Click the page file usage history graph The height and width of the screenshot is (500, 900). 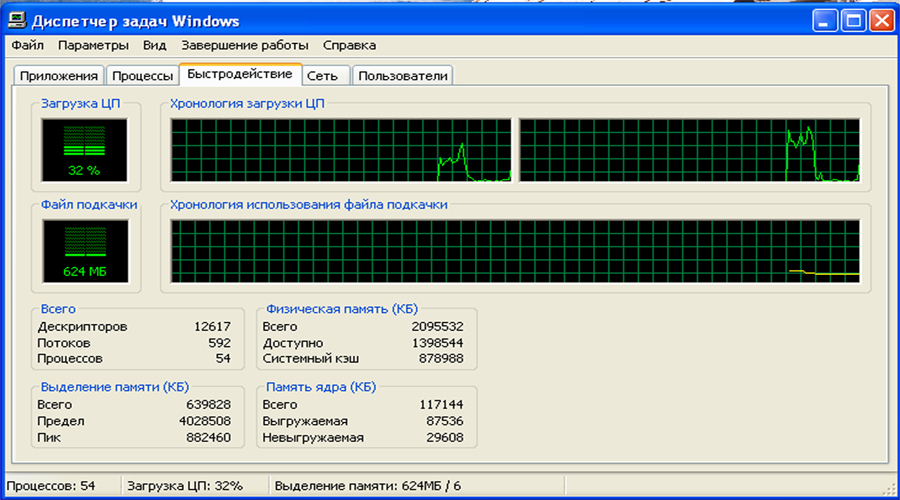(515, 251)
